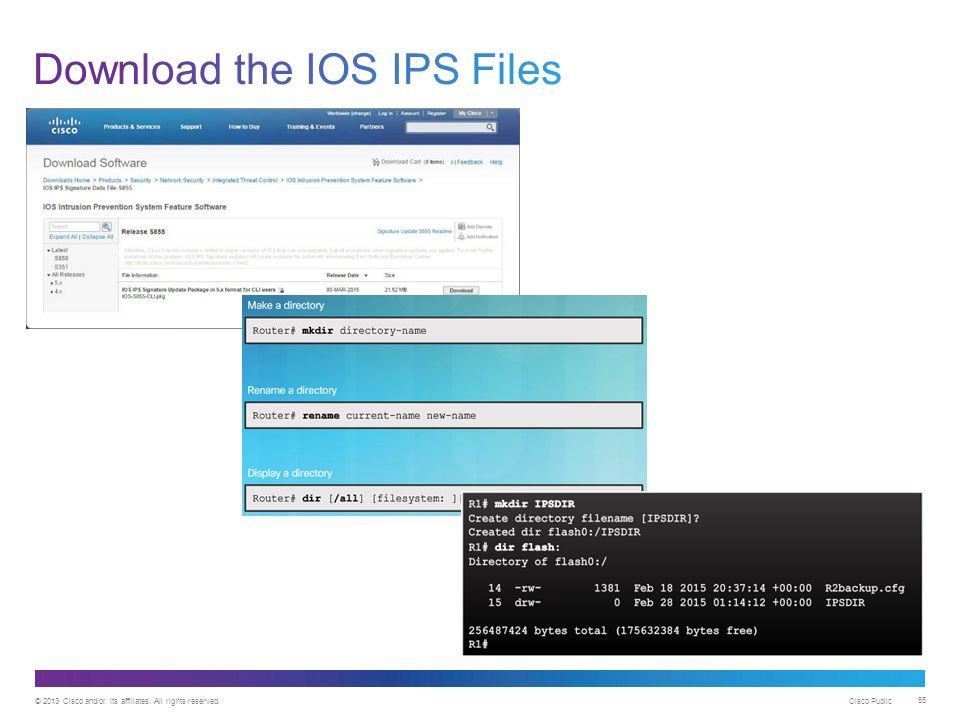Image resolution: width=960 pixels, height=720 pixels.
Task: Click the 'R1# mkdir IPSDIR' terminal line
Action: [x=522, y=504]
